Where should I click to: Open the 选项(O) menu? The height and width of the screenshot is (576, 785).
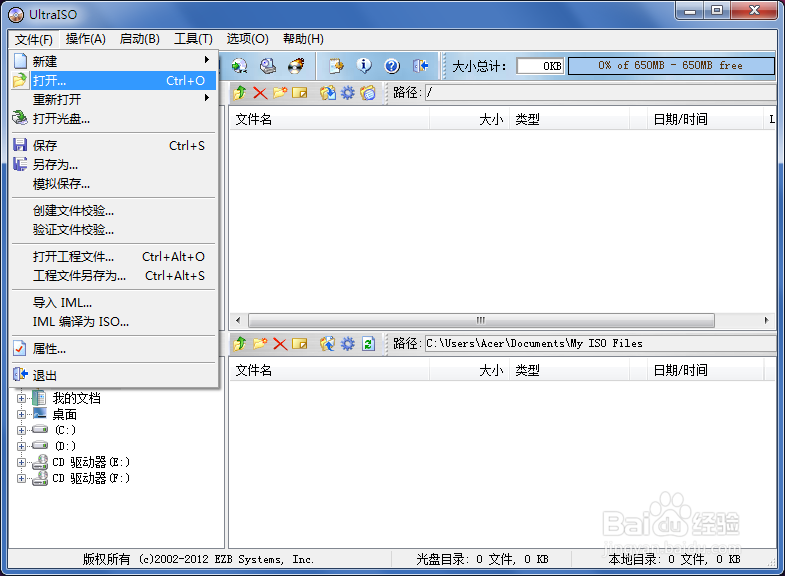coord(247,39)
